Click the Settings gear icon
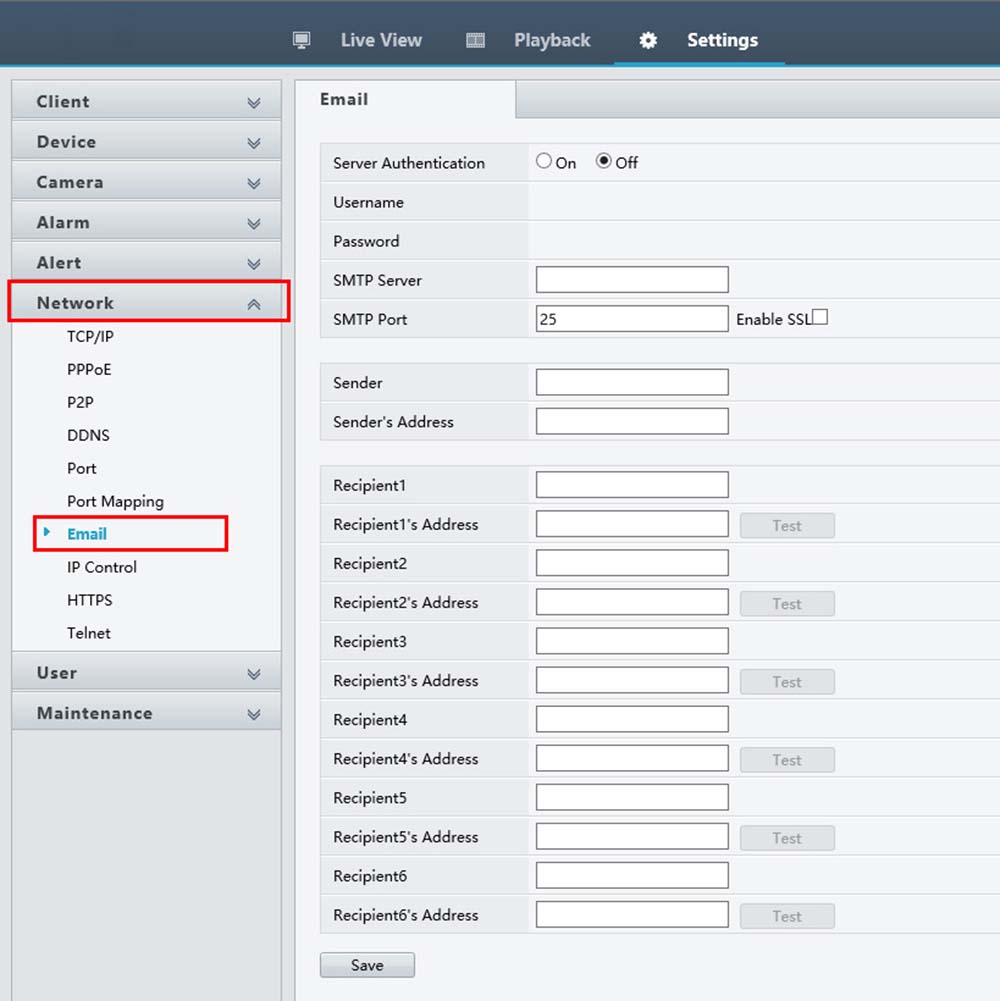 [x=648, y=40]
